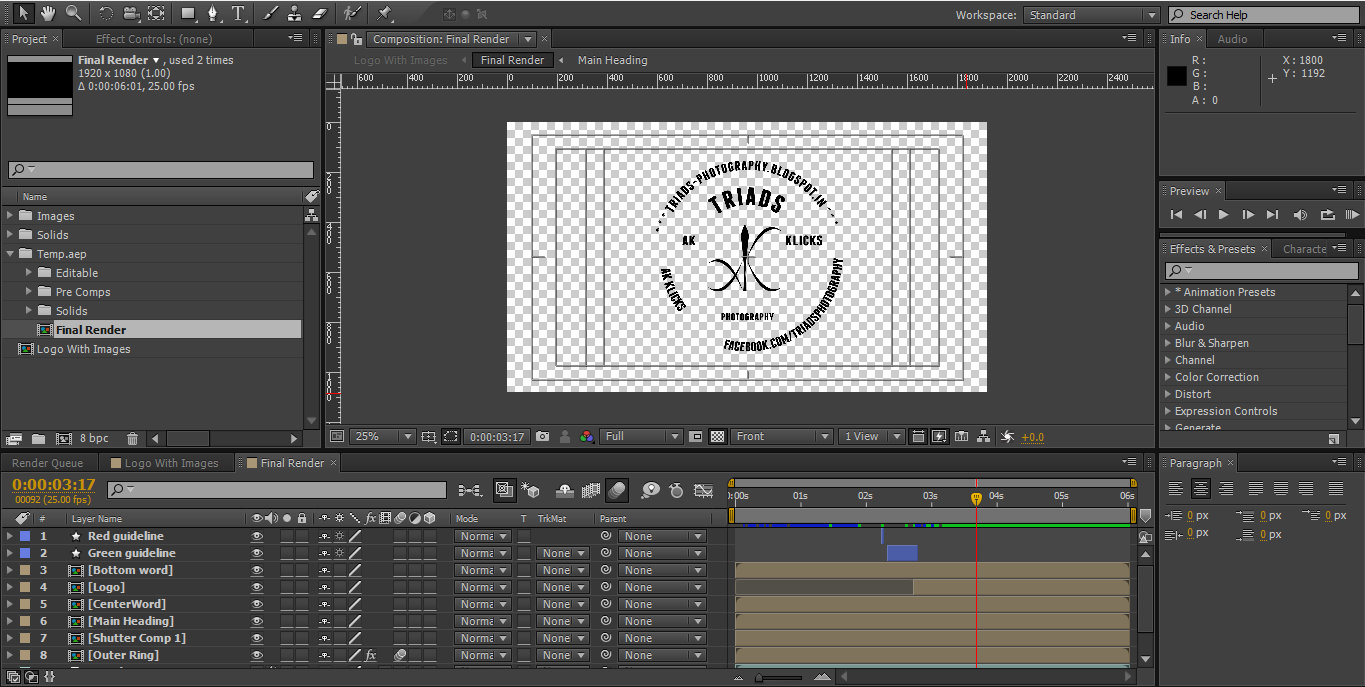
Task: Hide the Red guideline layer
Action: point(257,536)
